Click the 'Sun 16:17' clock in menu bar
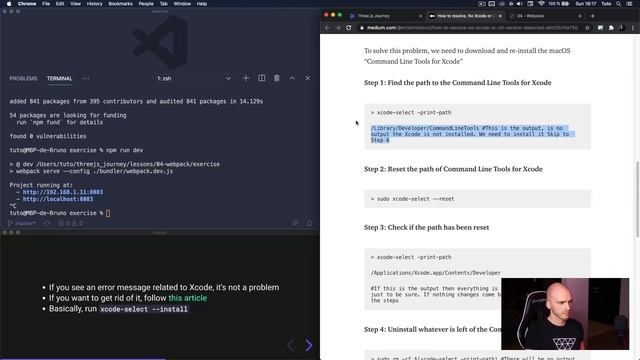 (x=586, y=4)
